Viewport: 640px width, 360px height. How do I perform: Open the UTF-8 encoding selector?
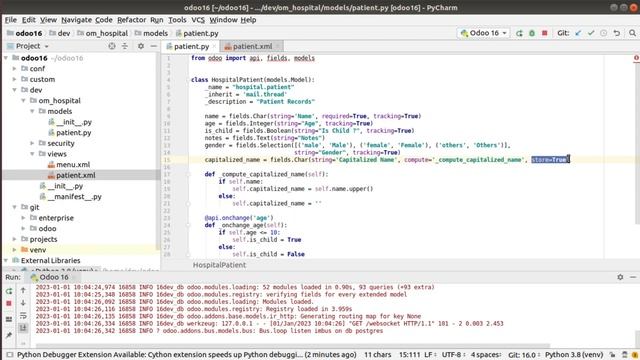click(453, 355)
